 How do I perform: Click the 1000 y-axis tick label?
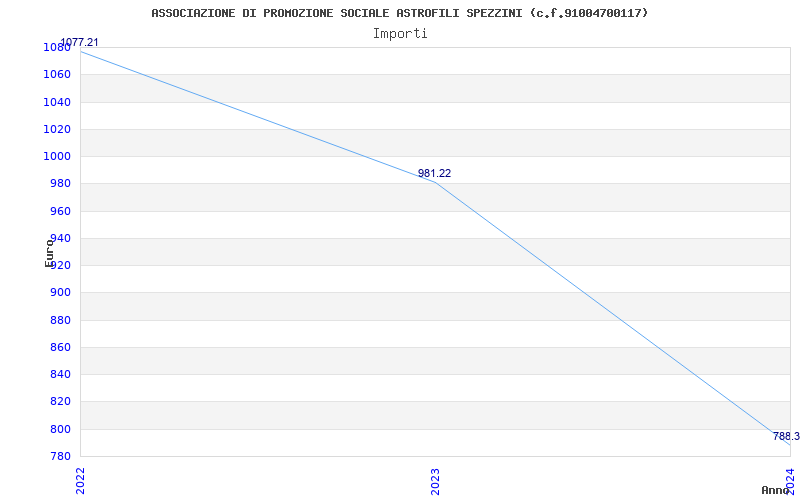point(57,157)
